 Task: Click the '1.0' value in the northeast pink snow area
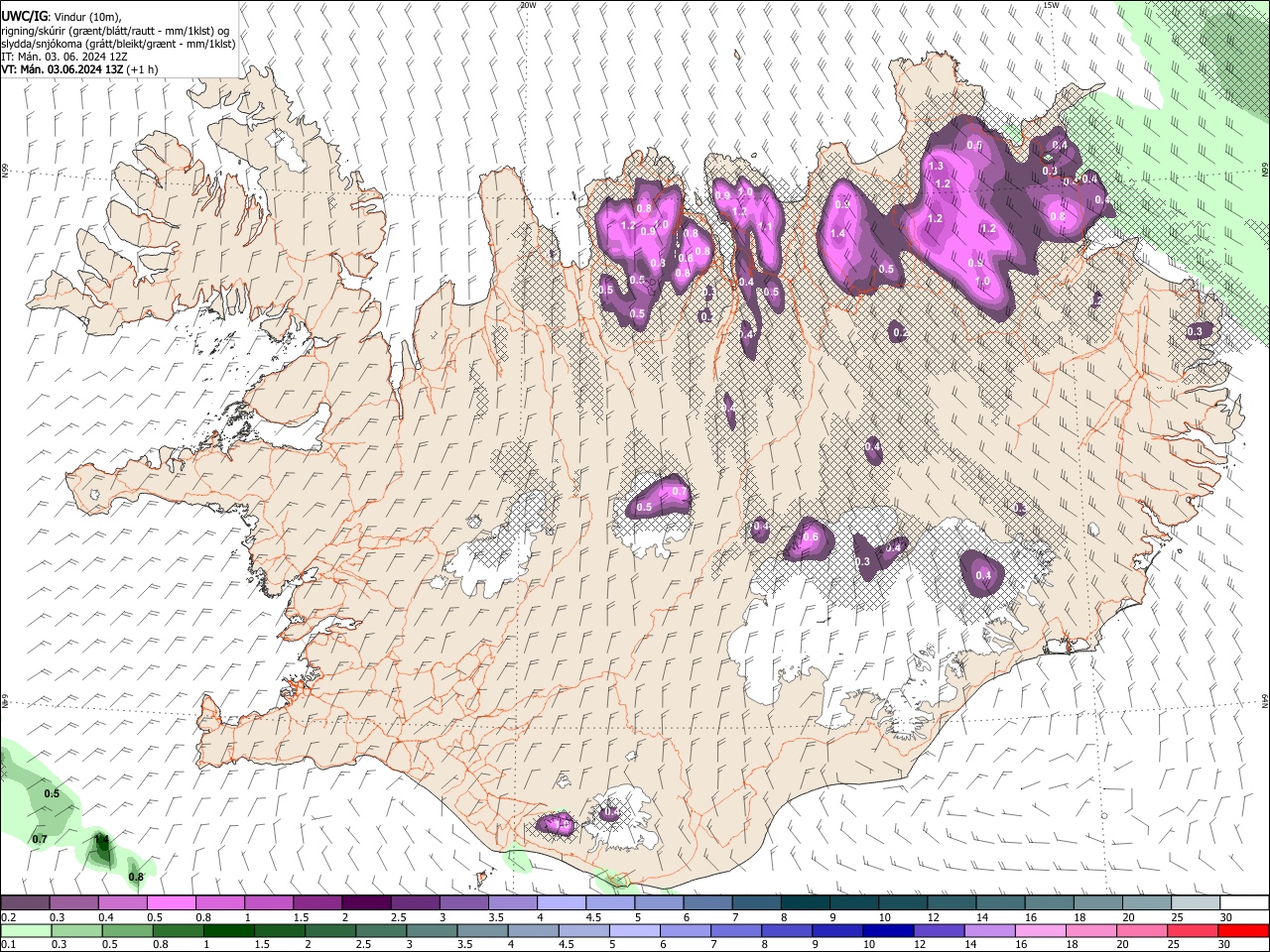click(983, 282)
